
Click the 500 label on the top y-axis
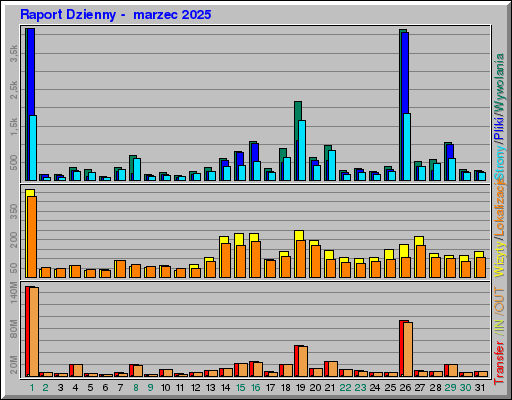pos(14,163)
